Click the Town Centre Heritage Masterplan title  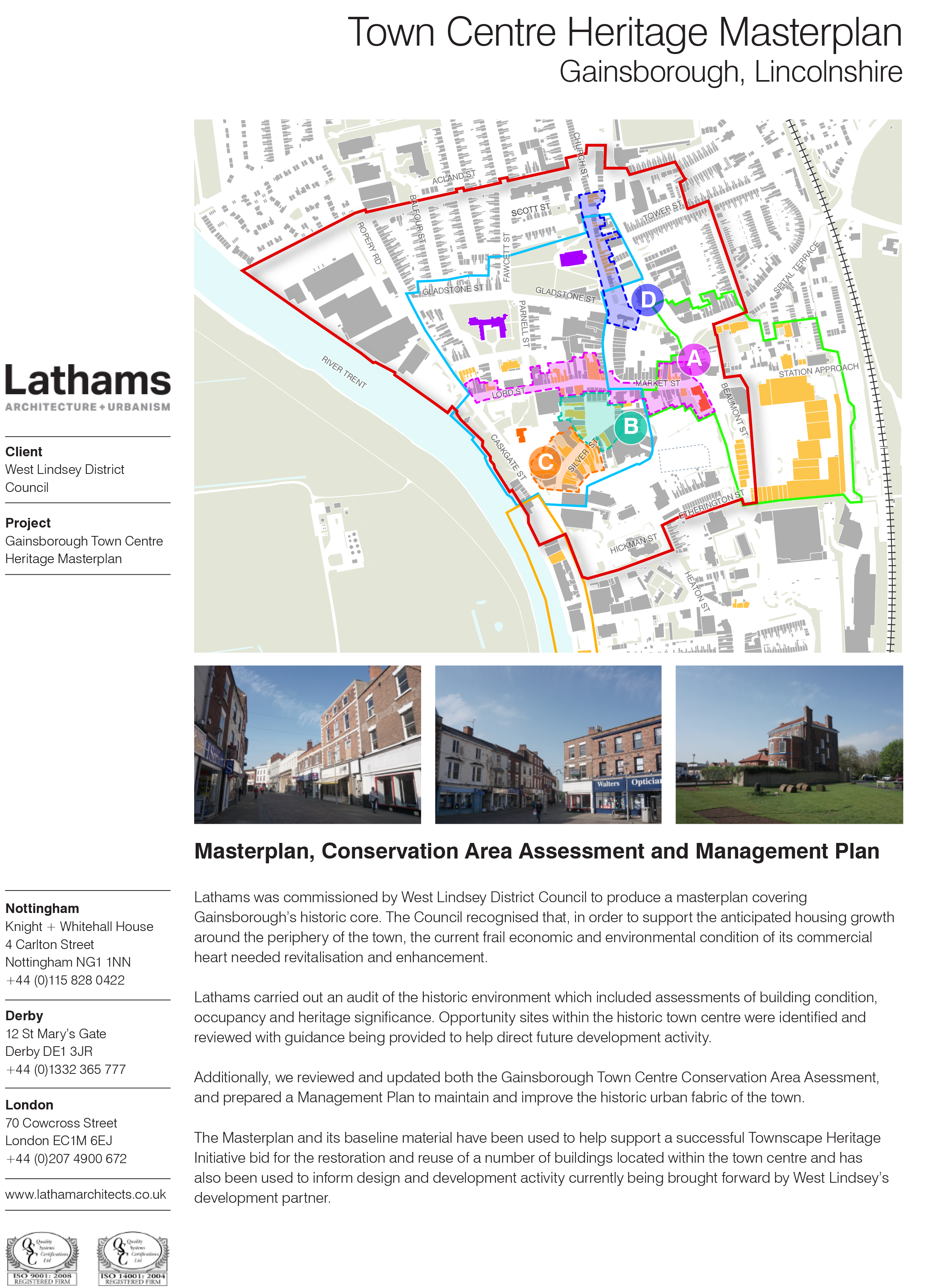pos(624,33)
